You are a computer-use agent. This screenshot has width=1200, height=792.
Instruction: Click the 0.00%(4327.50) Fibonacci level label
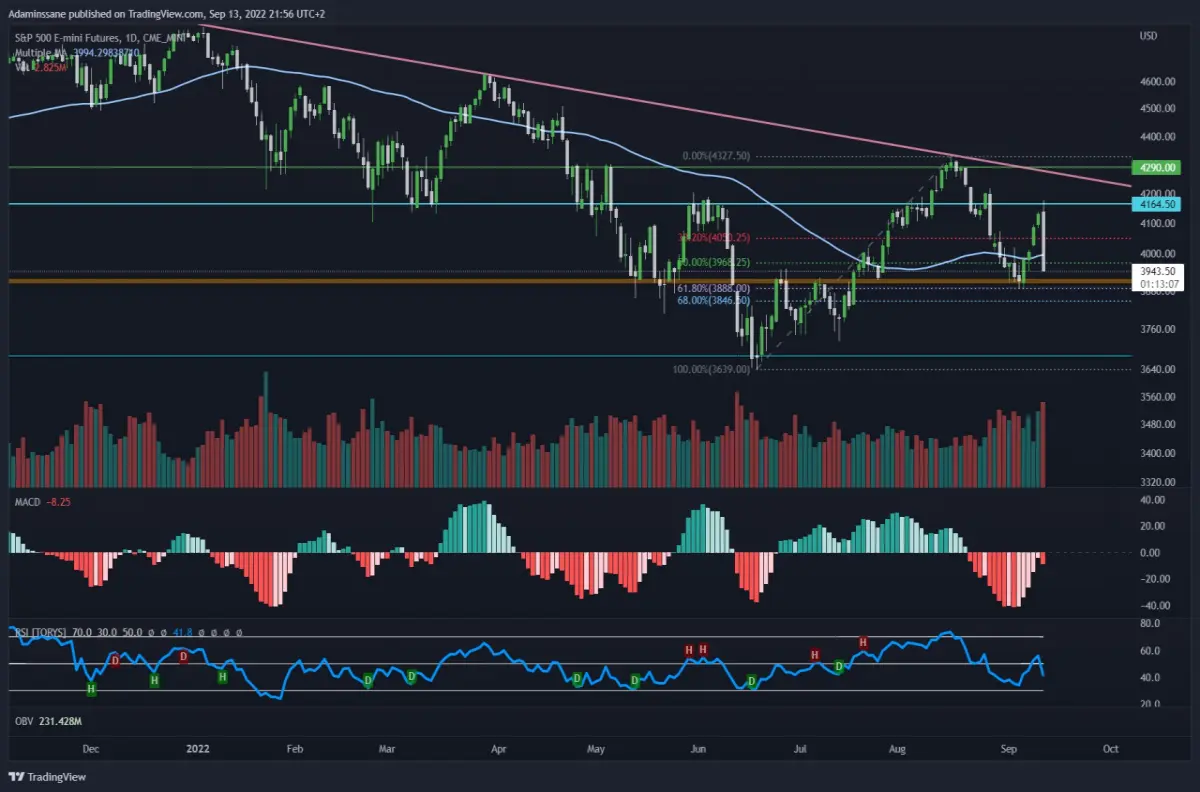[716, 156]
